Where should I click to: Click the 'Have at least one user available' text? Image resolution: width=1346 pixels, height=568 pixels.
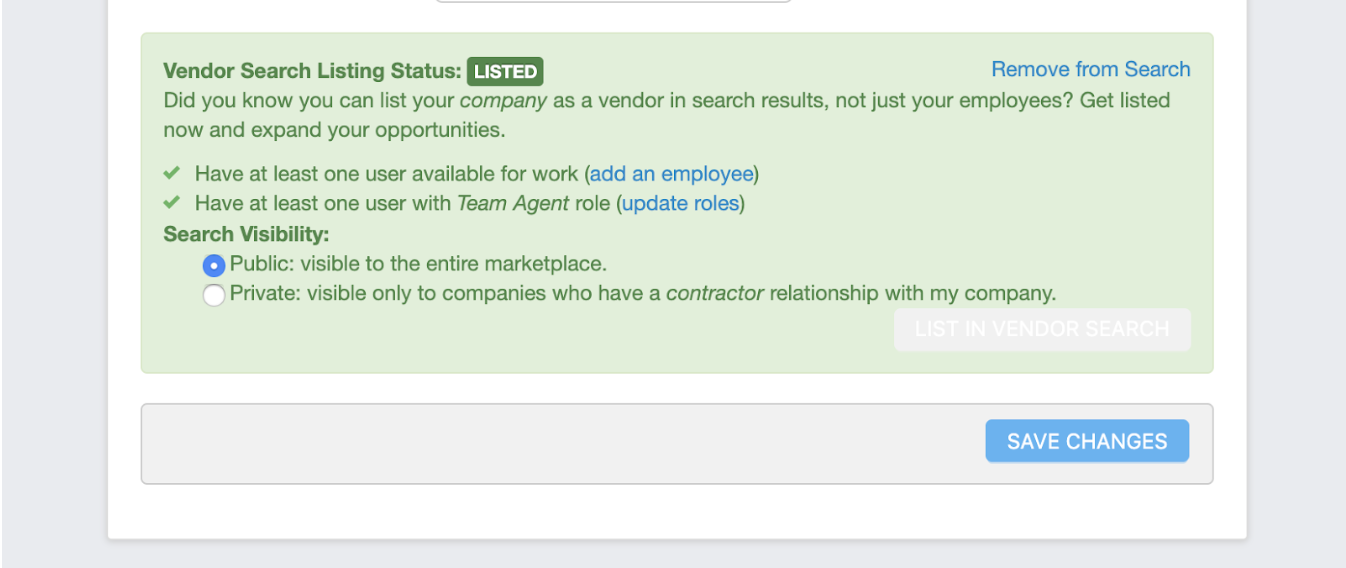(x=386, y=174)
